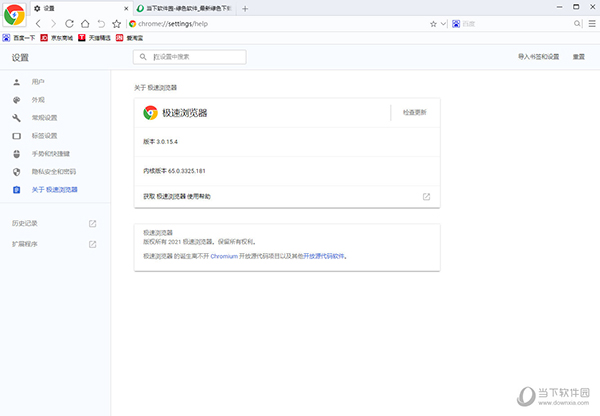The width and height of the screenshot is (600, 416).
Task: Open the 百度一下 bookmark
Action: [19, 38]
